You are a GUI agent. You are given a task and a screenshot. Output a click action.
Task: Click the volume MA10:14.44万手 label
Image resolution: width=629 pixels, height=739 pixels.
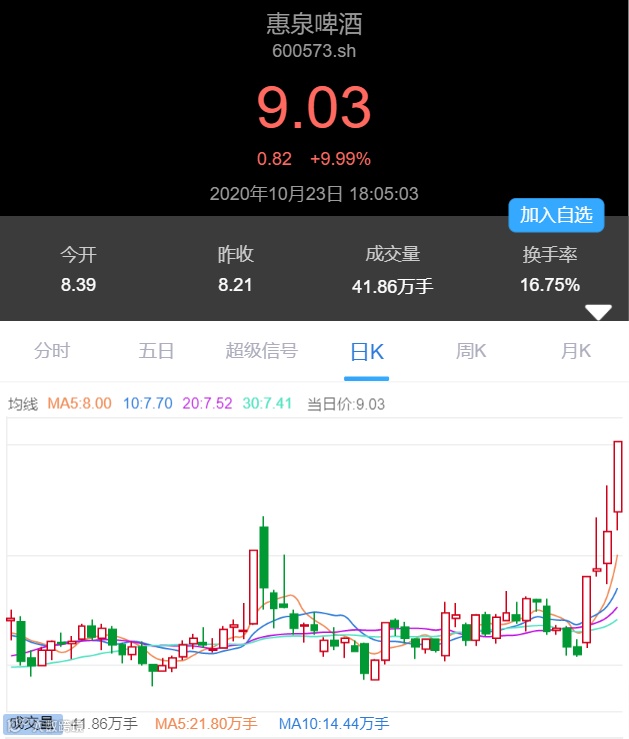coord(334,723)
